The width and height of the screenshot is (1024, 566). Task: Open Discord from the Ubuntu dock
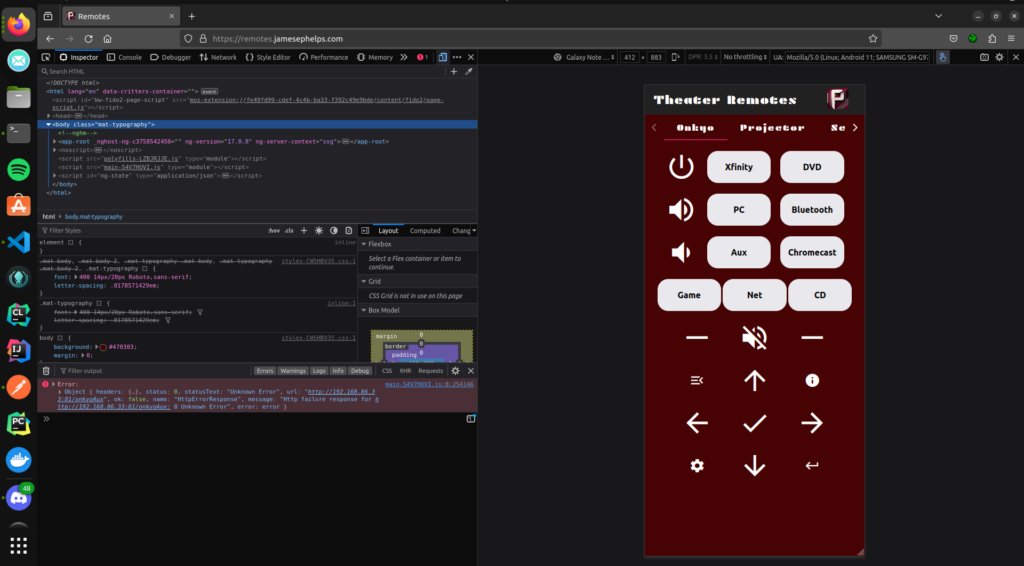pyautogui.click(x=18, y=499)
